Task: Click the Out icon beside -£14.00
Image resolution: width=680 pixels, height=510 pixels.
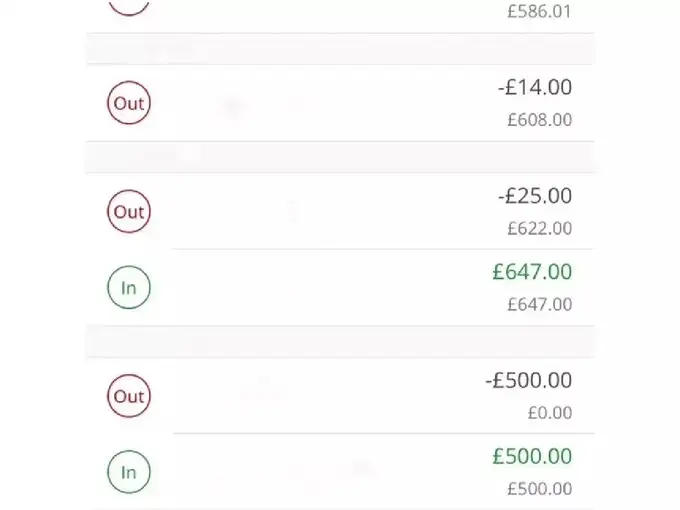Action: (129, 103)
